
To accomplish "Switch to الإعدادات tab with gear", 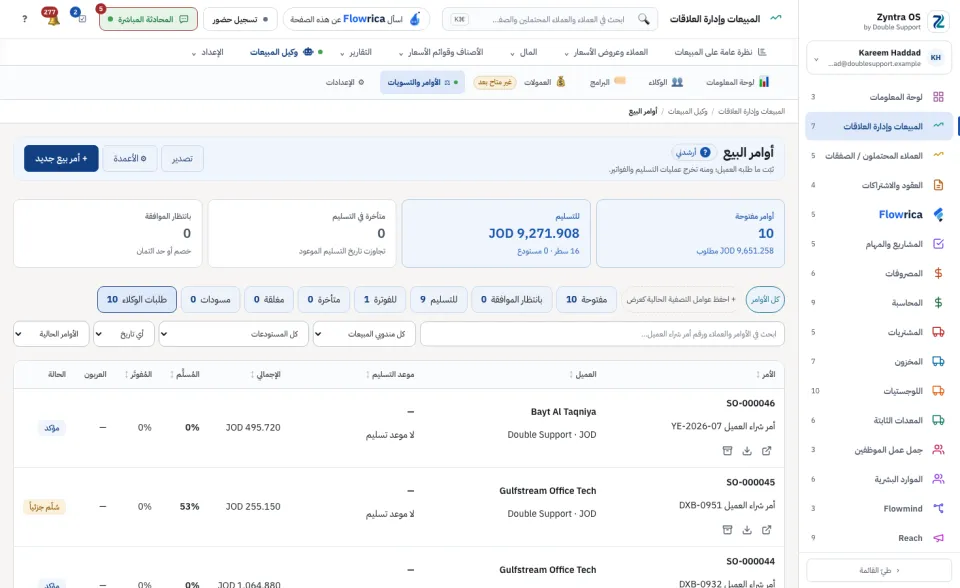I will click(x=345, y=82).
